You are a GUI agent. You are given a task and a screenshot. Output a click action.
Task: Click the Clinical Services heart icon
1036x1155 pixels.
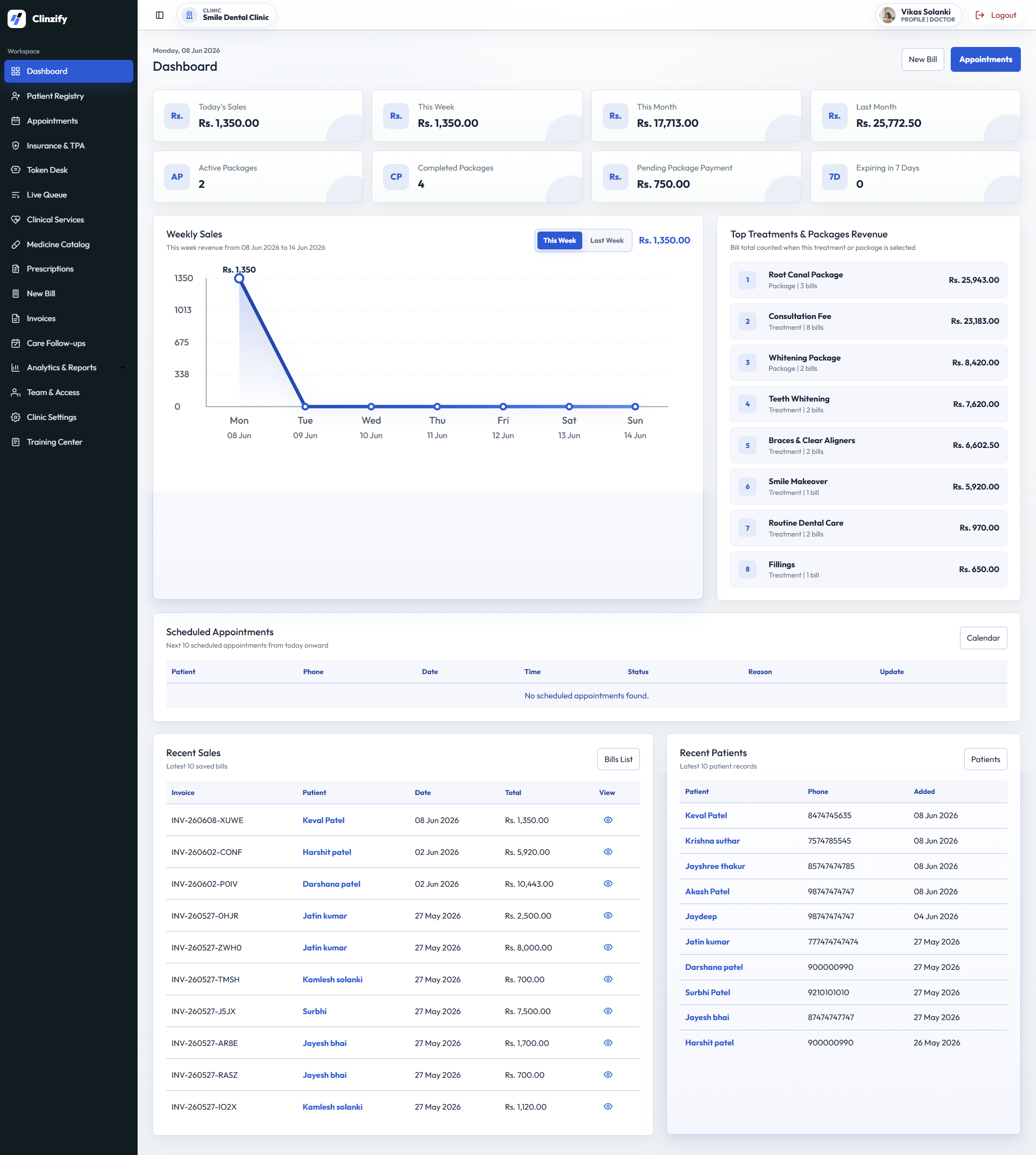(x=16, y=220)
